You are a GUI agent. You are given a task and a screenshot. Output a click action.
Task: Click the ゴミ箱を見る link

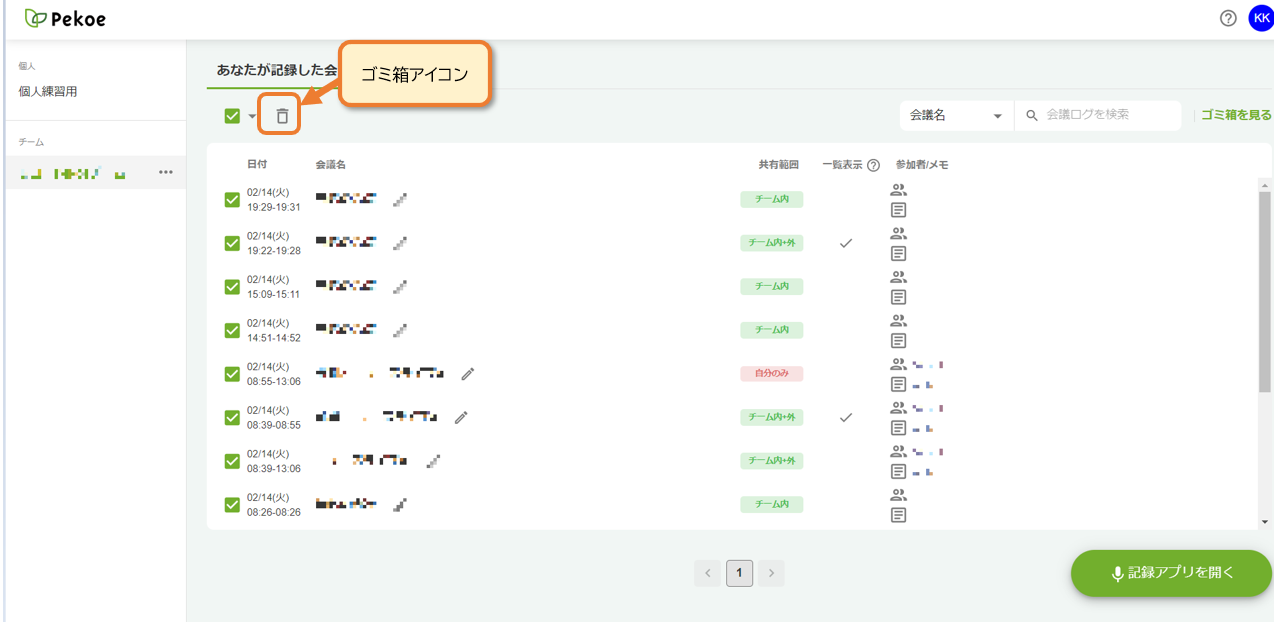[x=1236, y=115]
